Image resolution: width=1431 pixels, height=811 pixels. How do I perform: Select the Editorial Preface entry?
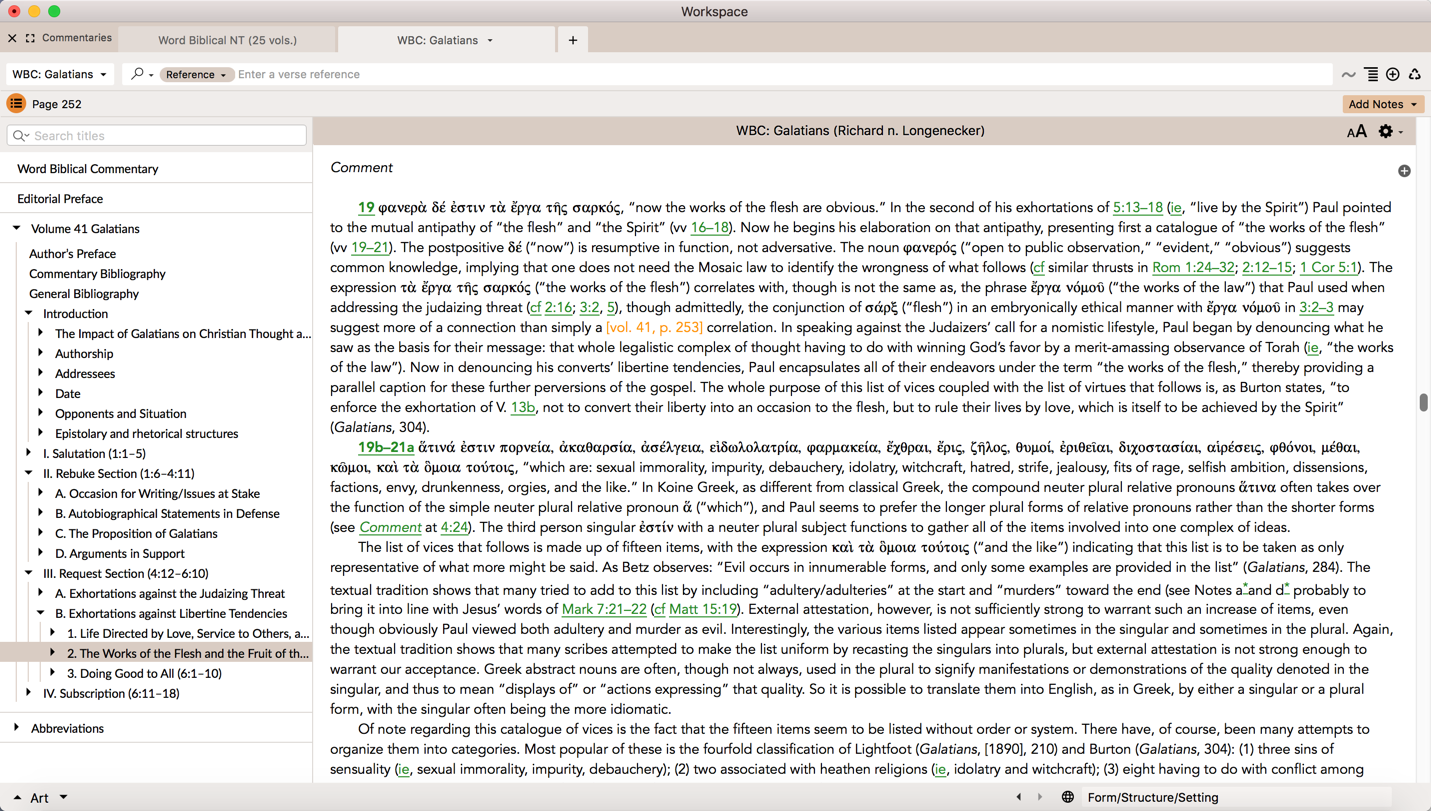point(60,199)
